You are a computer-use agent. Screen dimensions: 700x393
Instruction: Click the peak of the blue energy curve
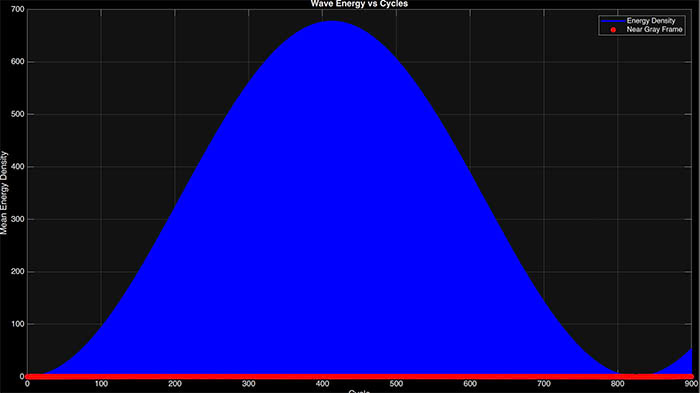[332, 21]
